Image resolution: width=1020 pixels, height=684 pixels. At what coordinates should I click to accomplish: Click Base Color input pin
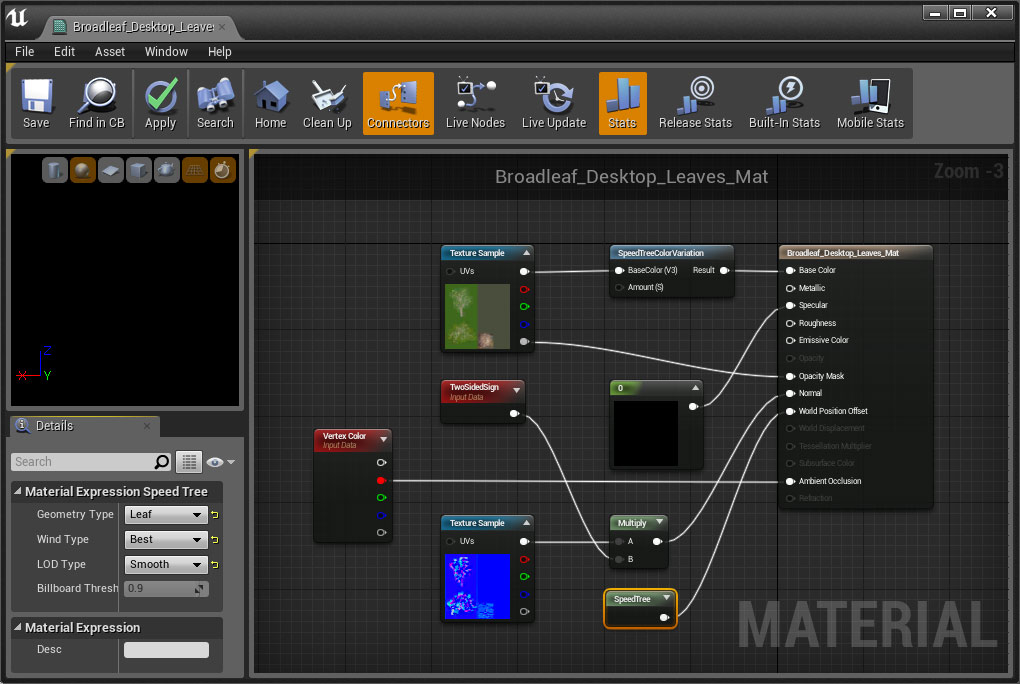click(790, 270)
